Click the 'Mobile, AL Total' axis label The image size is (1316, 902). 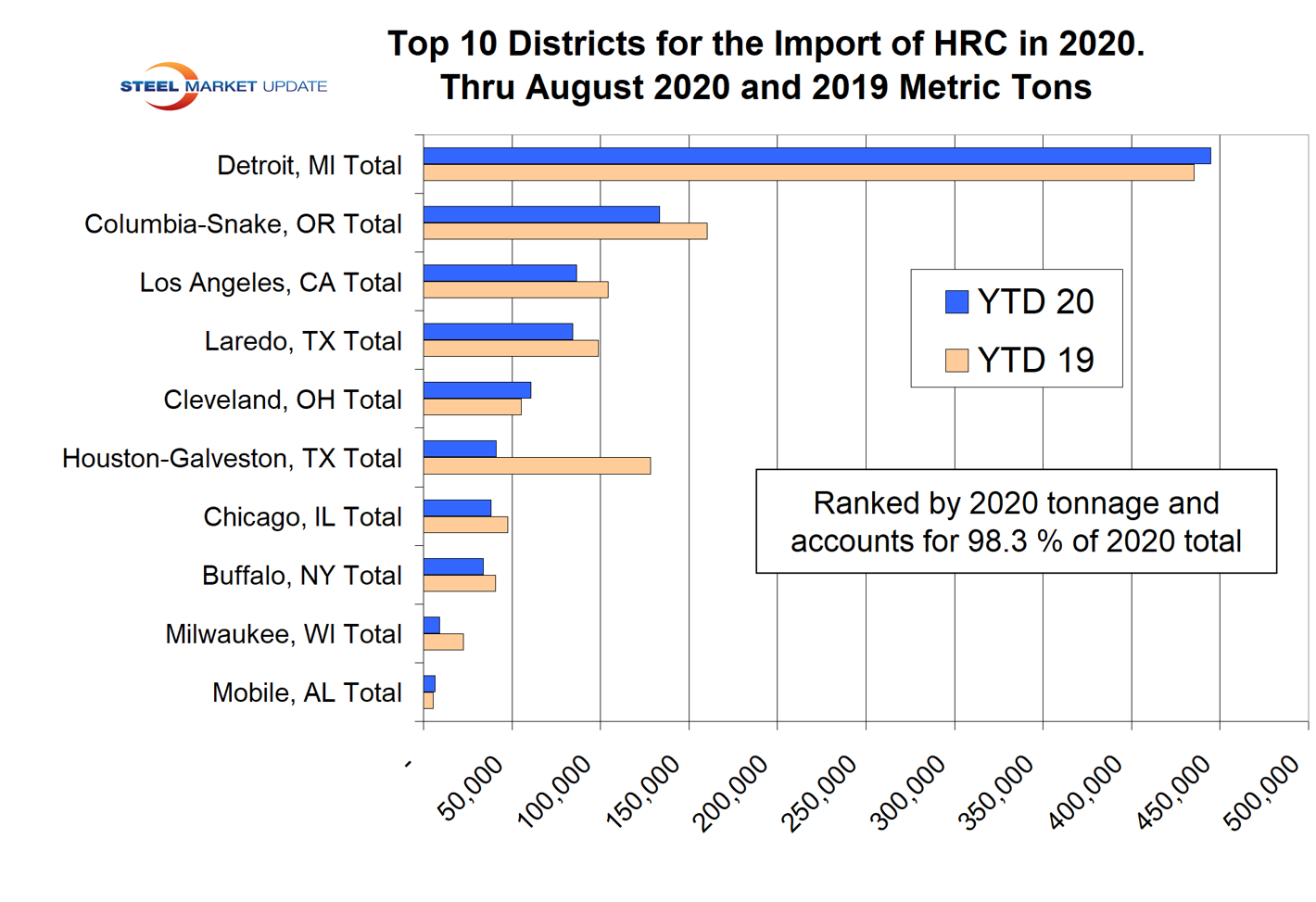(x=307, y=692)
